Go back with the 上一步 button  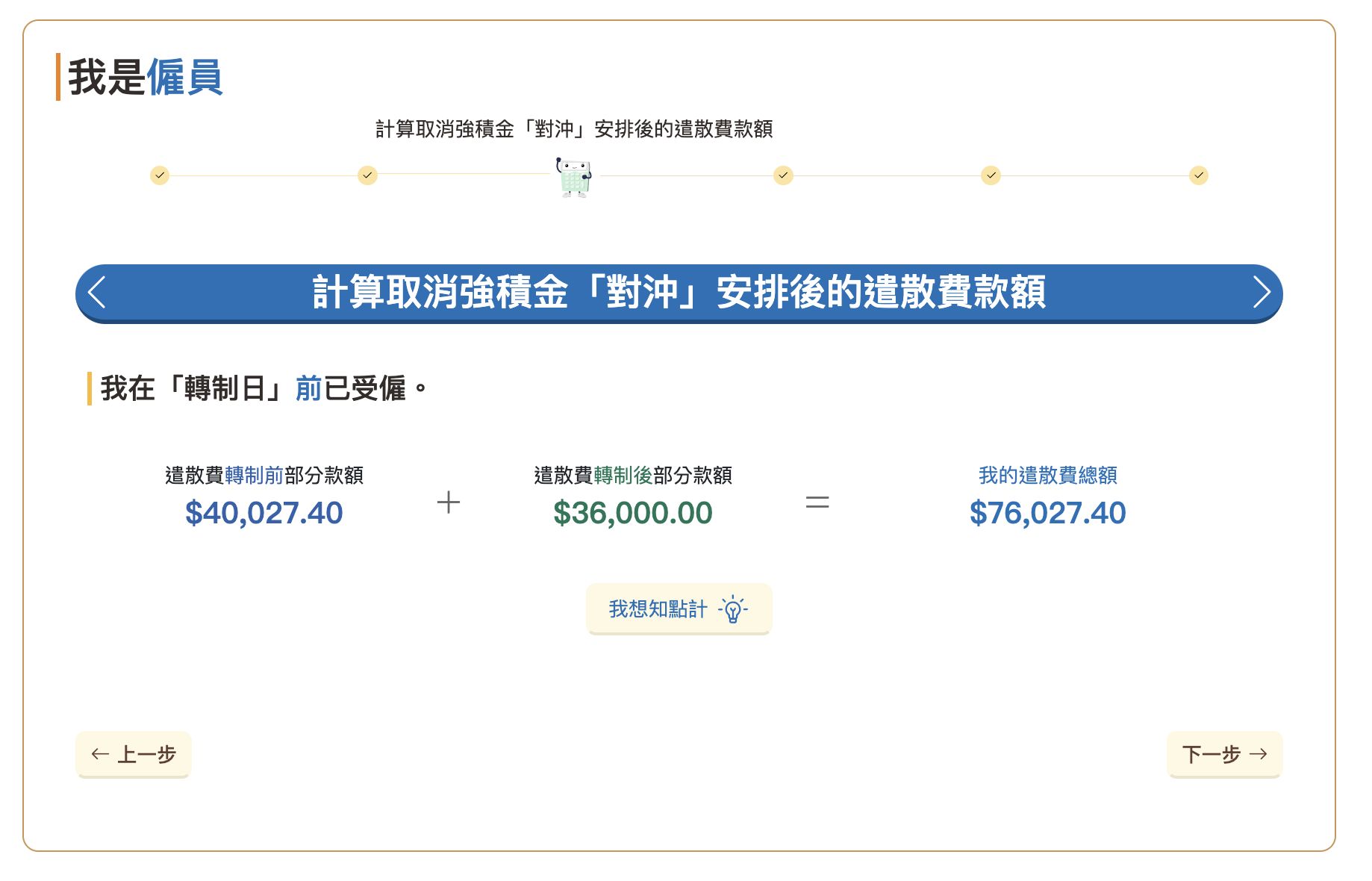pyautogui.click(x=134, y=754)
